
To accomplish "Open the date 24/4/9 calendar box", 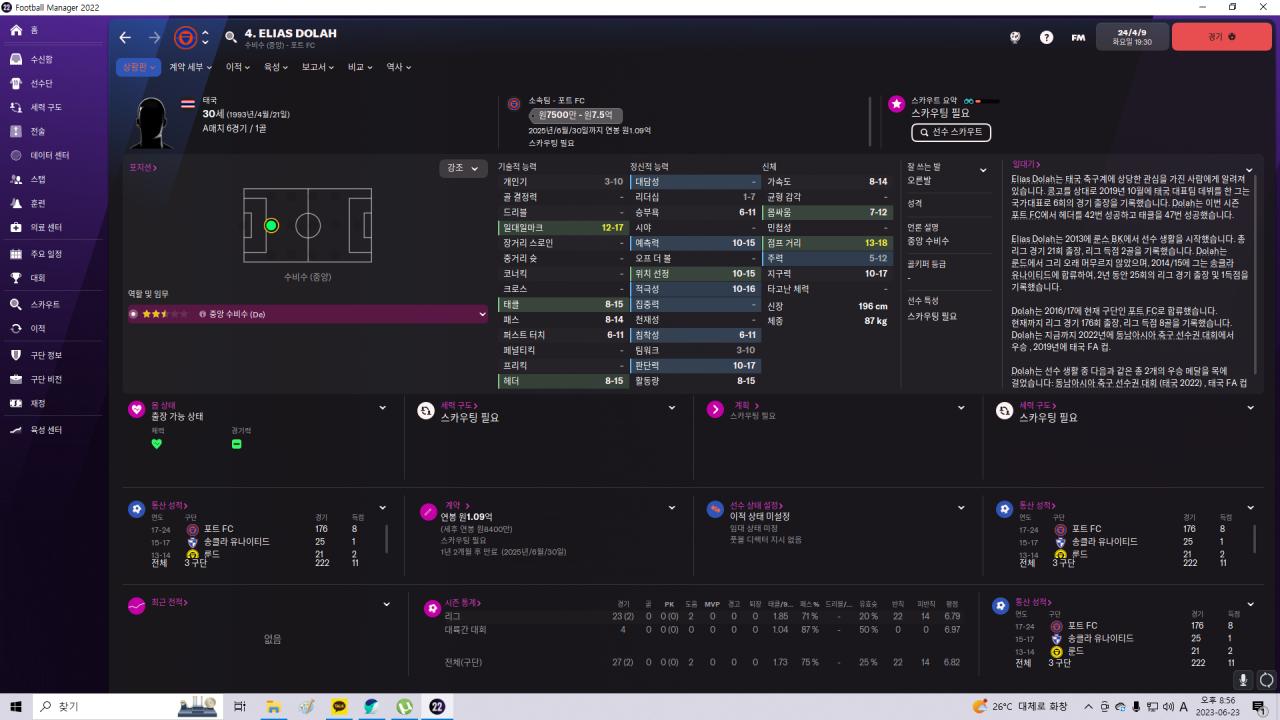I will pos(1132,36).
